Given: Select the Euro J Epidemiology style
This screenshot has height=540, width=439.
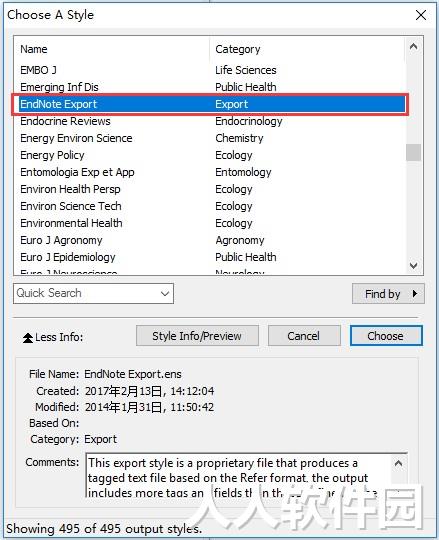Looking at the screenshot, I should click(x=68, y=257).
